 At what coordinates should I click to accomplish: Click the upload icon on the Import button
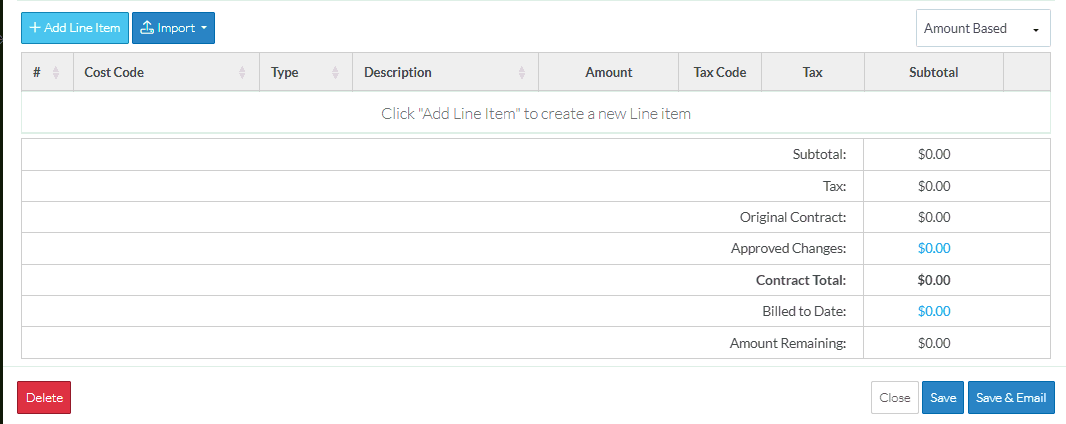coord(146,28)
